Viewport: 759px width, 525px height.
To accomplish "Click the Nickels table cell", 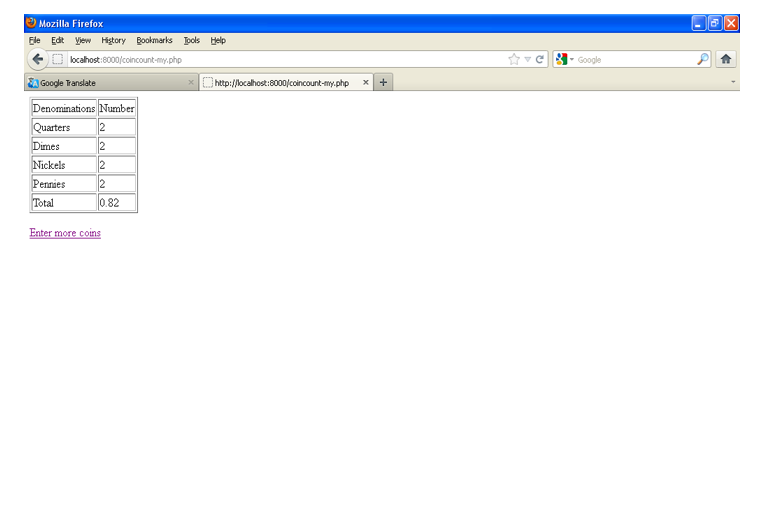I will coord(64,165).
